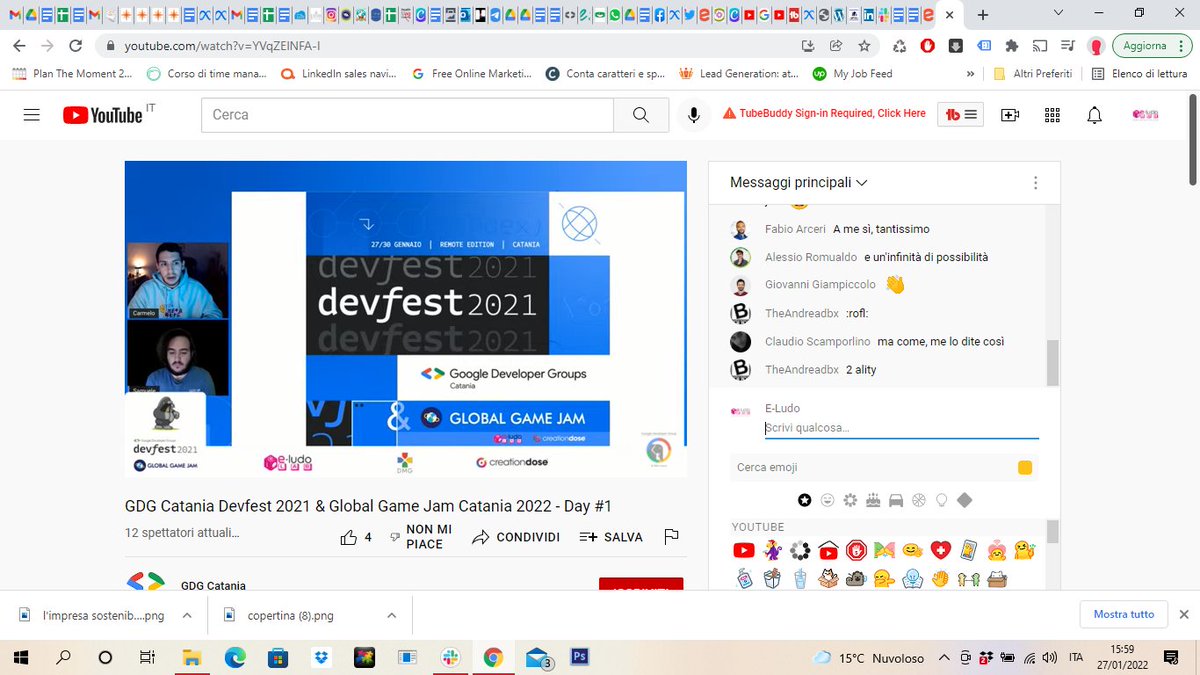The height and width of the screenshot is (675, 1200).
Task: Select the car travel emoji category
Action: point(896,500)
